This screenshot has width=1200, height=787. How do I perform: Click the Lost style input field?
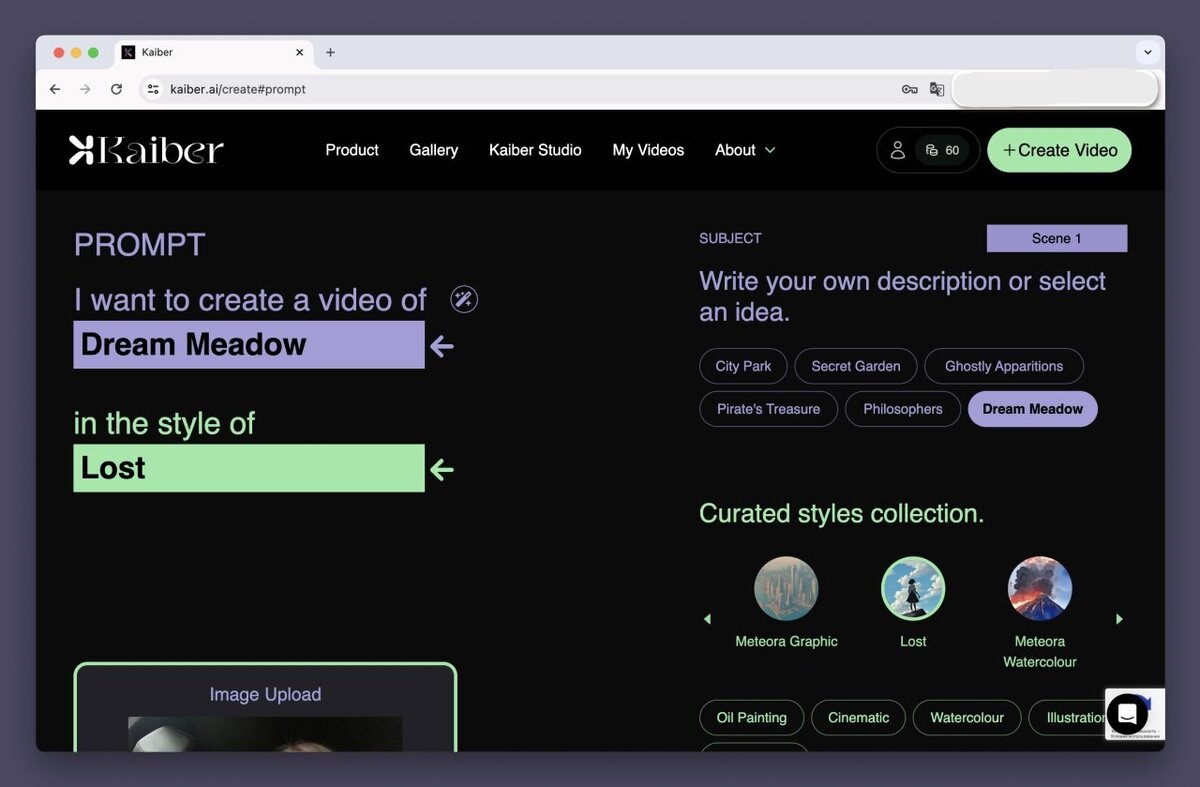pyautogui.click(x=249, y=468)
